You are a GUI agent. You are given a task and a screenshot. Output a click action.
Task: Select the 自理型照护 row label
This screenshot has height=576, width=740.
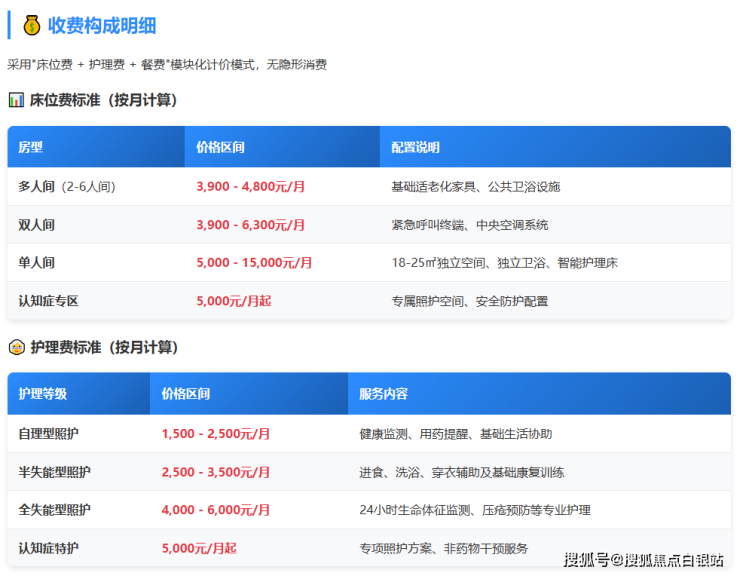tap(48, 433)
